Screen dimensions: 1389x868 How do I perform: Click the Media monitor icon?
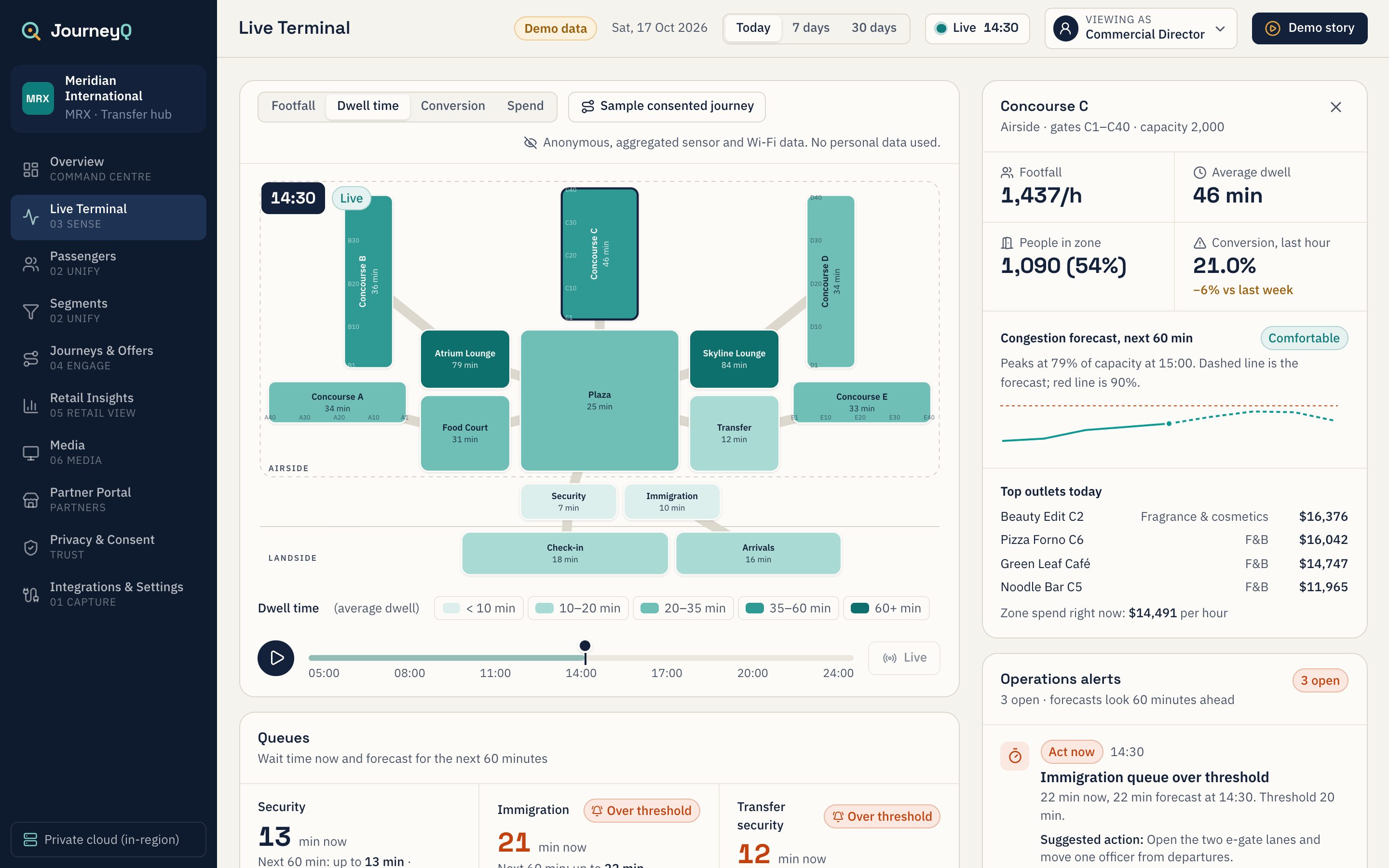tap(30, 453)
